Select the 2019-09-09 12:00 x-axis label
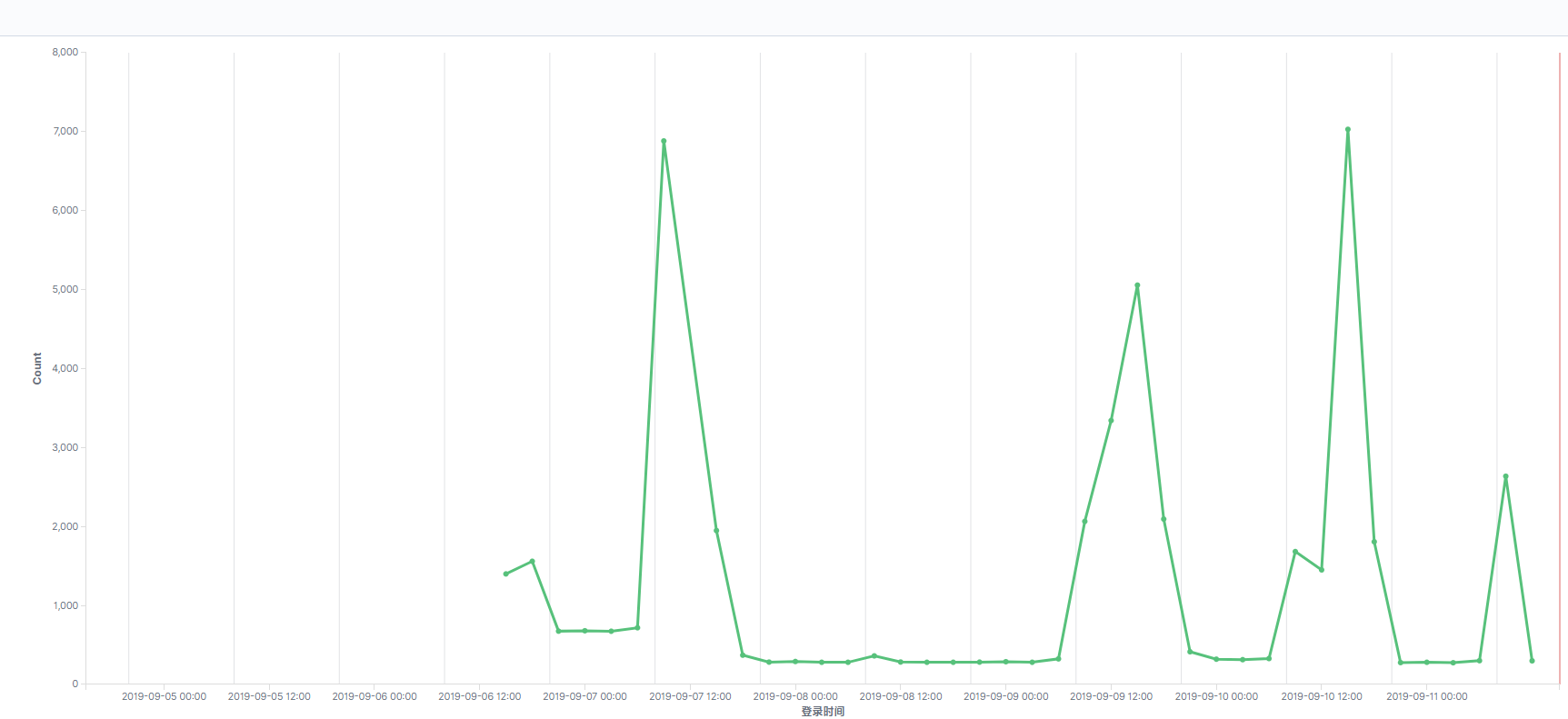This screenshot has width=1568, height=719. (x=1111, y=696)
